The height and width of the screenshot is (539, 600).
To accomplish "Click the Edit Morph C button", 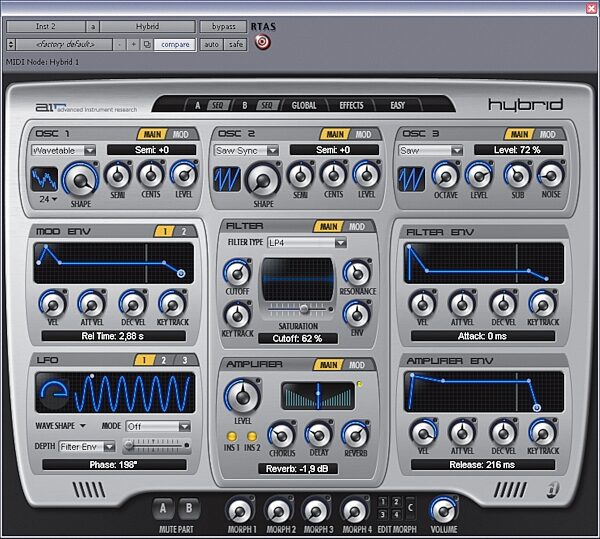I will [x=410, y=508].
